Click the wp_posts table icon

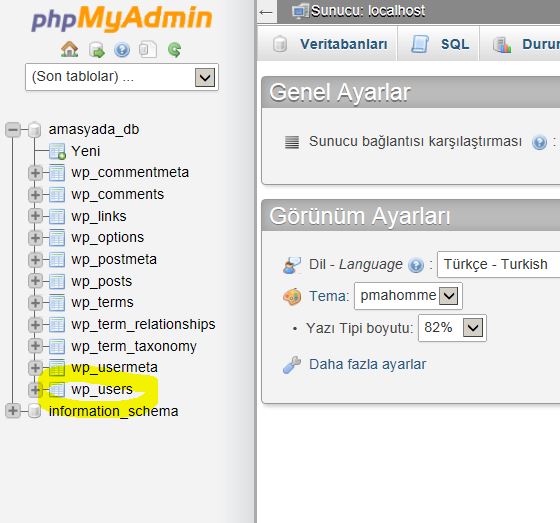pyautogui.click(x=57, y=282)
